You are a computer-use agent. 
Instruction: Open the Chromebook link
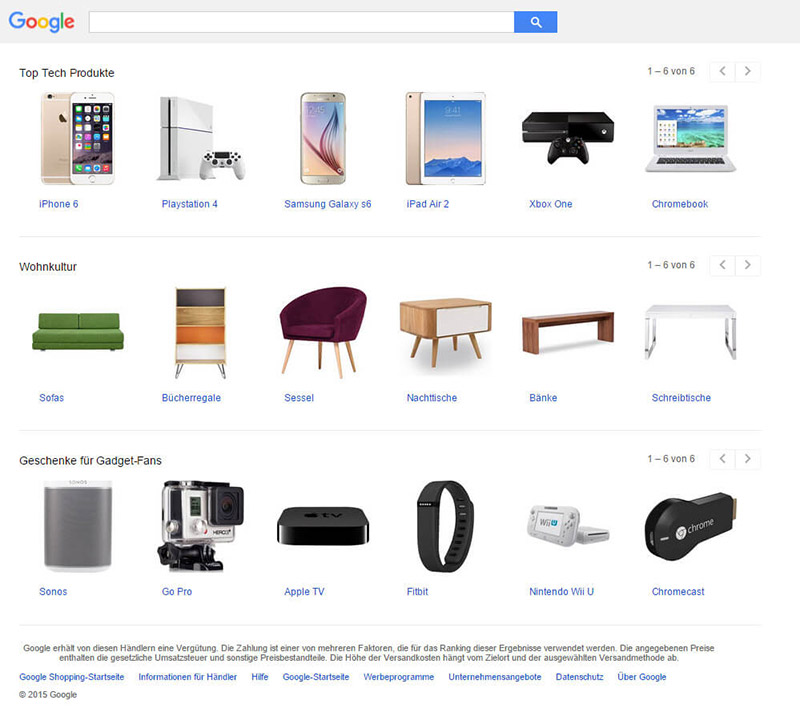coord(680,204)
